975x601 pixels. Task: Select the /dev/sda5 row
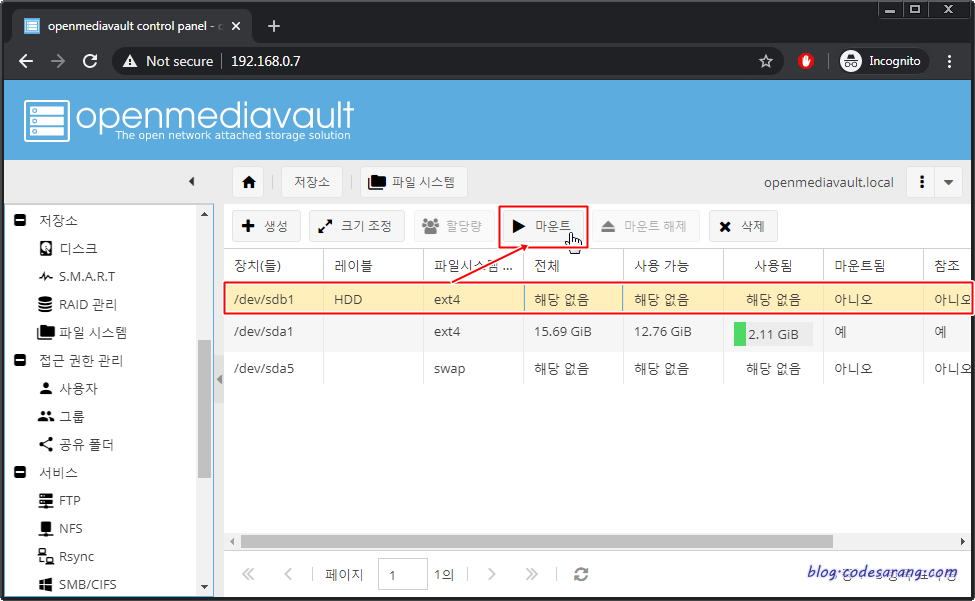598,369
